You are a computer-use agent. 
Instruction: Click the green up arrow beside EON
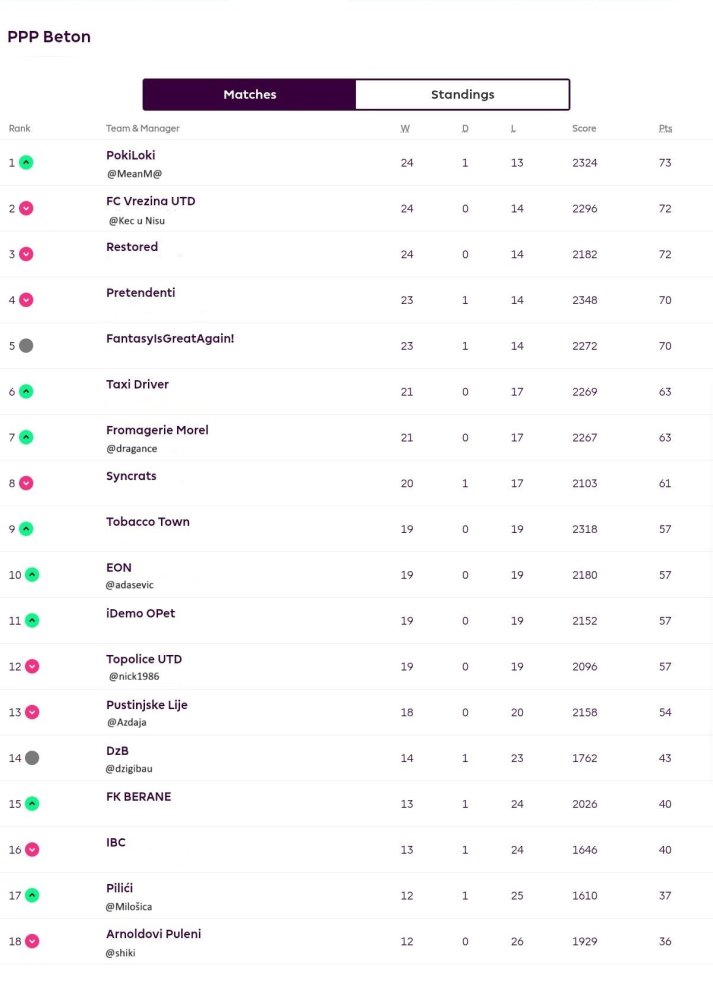pyautogui.click(x=32, y=575)
